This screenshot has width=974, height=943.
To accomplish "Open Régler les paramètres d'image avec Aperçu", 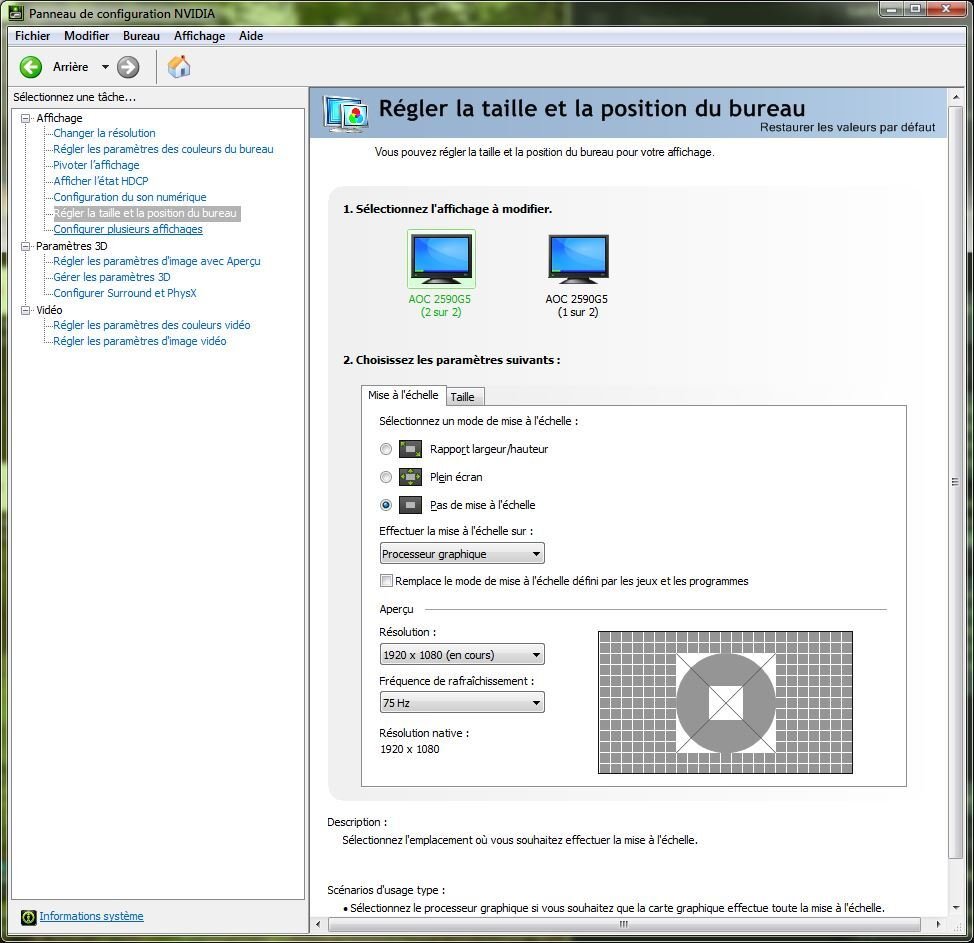I will point(157,261).
